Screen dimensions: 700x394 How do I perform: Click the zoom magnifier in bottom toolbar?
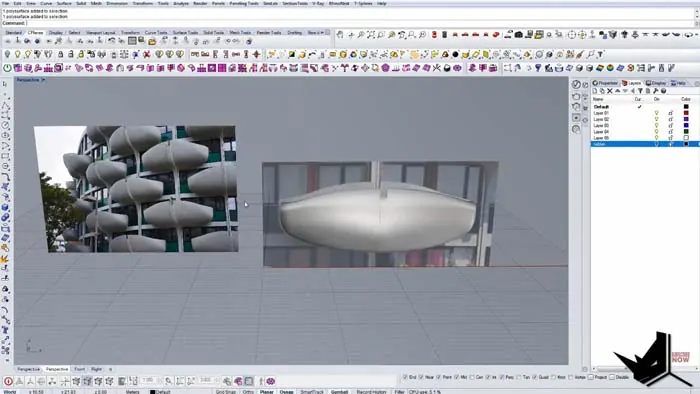click(168, 381)
